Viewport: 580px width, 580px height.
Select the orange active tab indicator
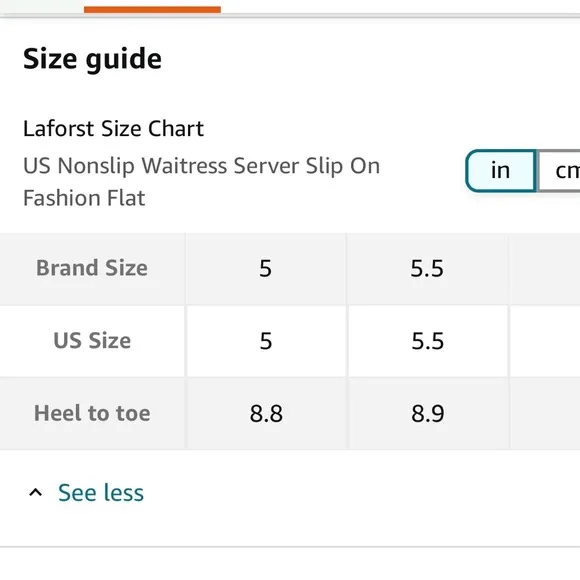[x=152, y=10]
